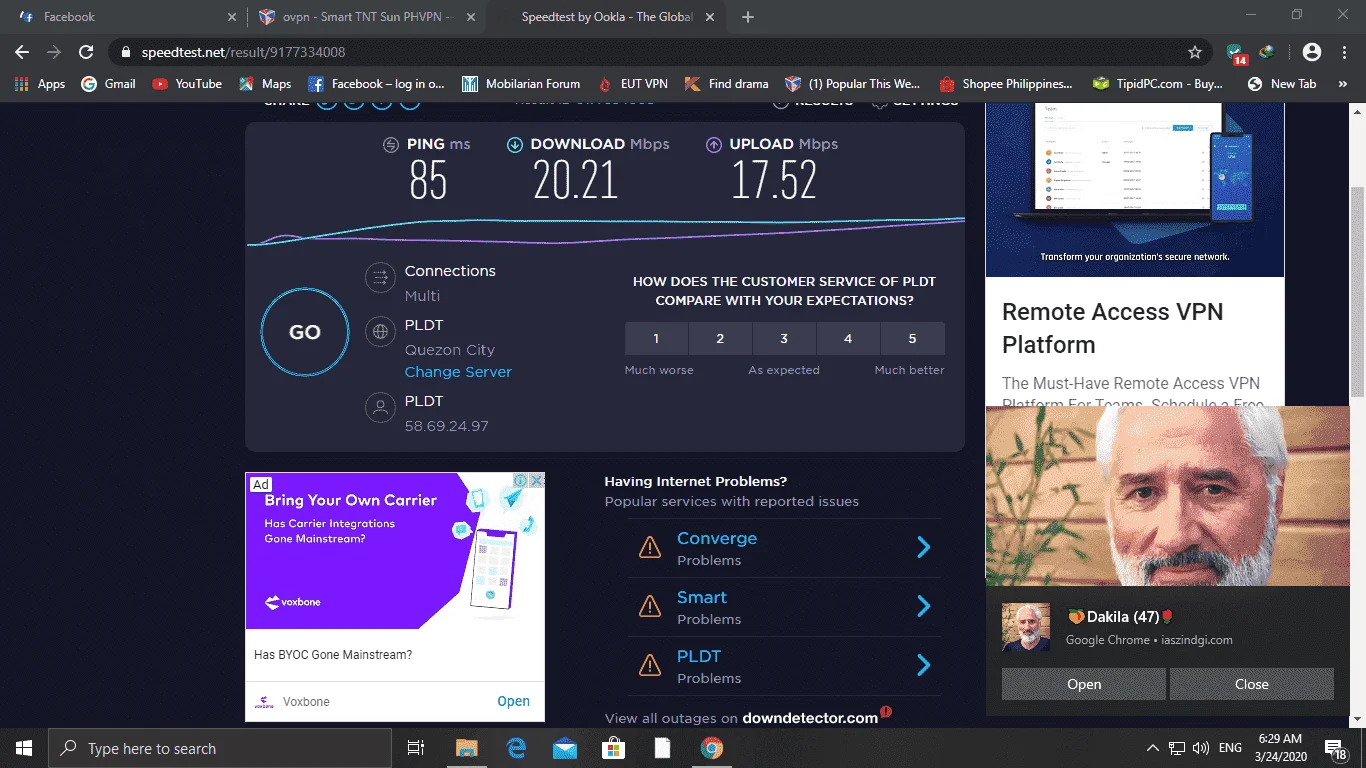
Task: Open Chrome three-dot menu
Action: click(1344, 52)
